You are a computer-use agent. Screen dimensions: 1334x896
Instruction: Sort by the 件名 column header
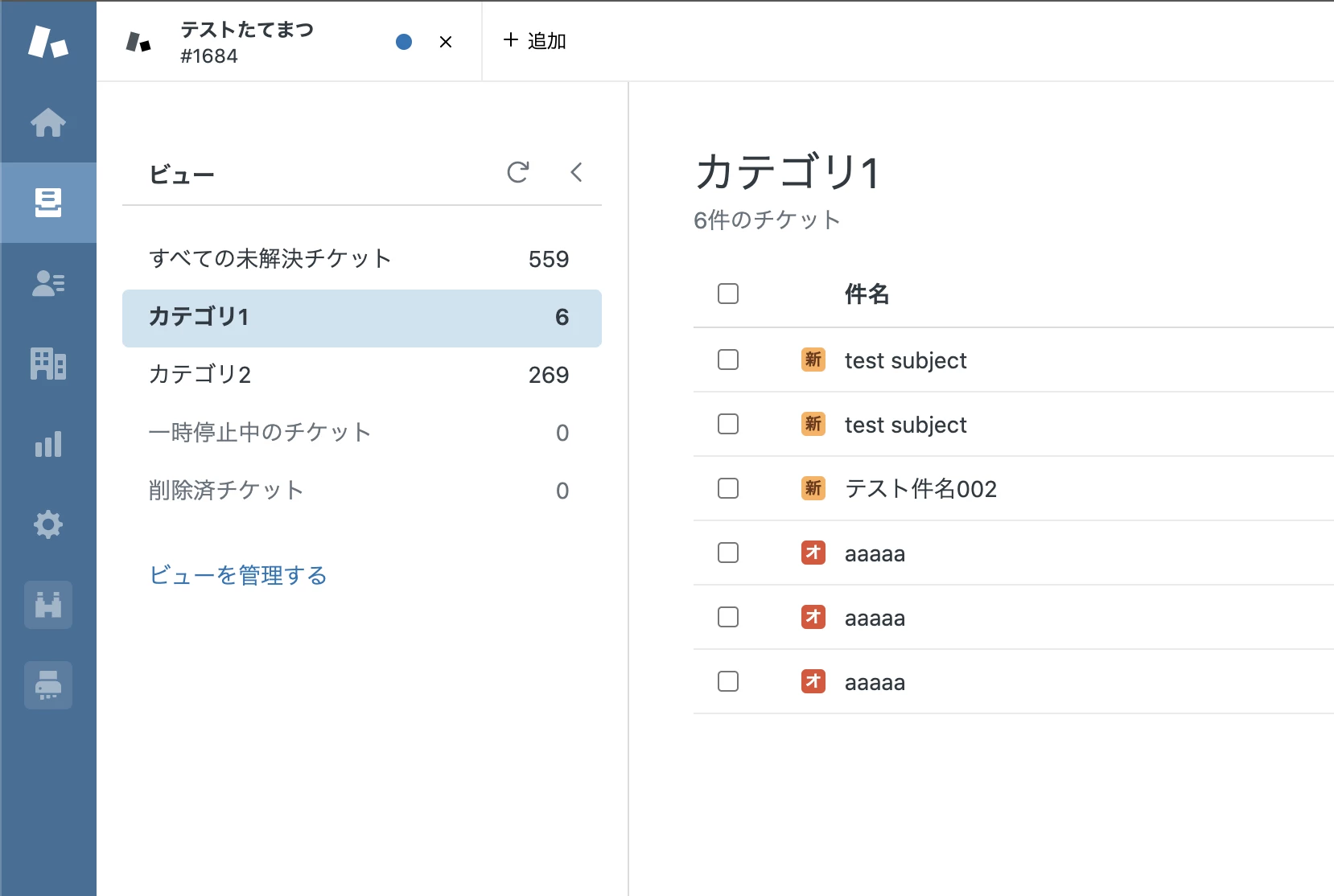click(867, 294)
